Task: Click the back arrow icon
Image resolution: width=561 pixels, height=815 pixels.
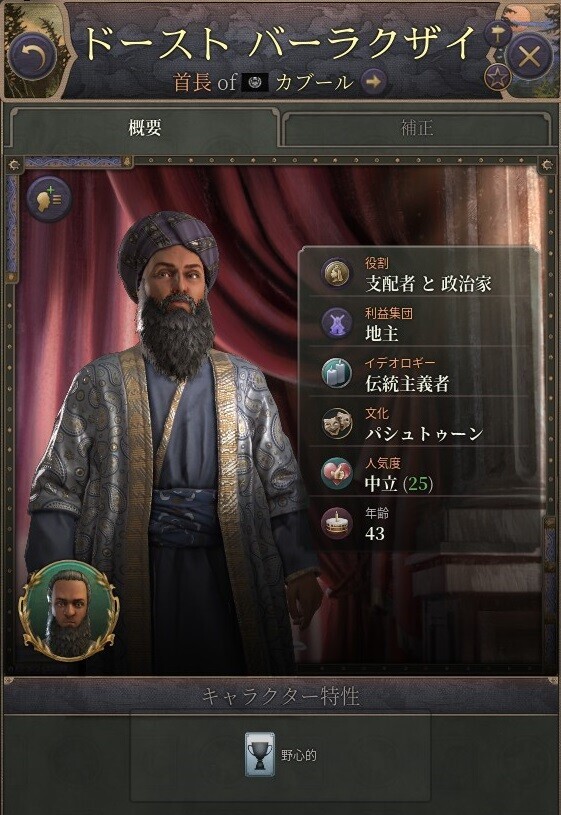Action: [x=32, y=56]
